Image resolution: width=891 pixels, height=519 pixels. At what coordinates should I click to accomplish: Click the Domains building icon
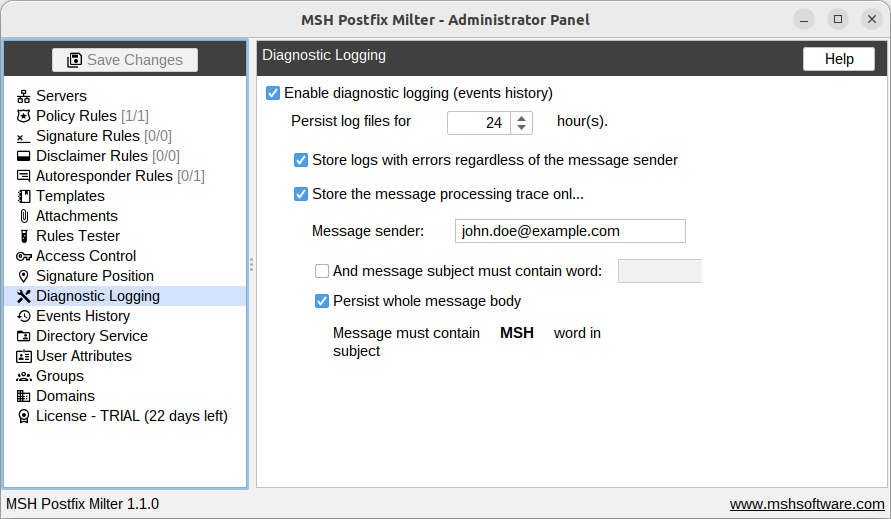[23, 396]
